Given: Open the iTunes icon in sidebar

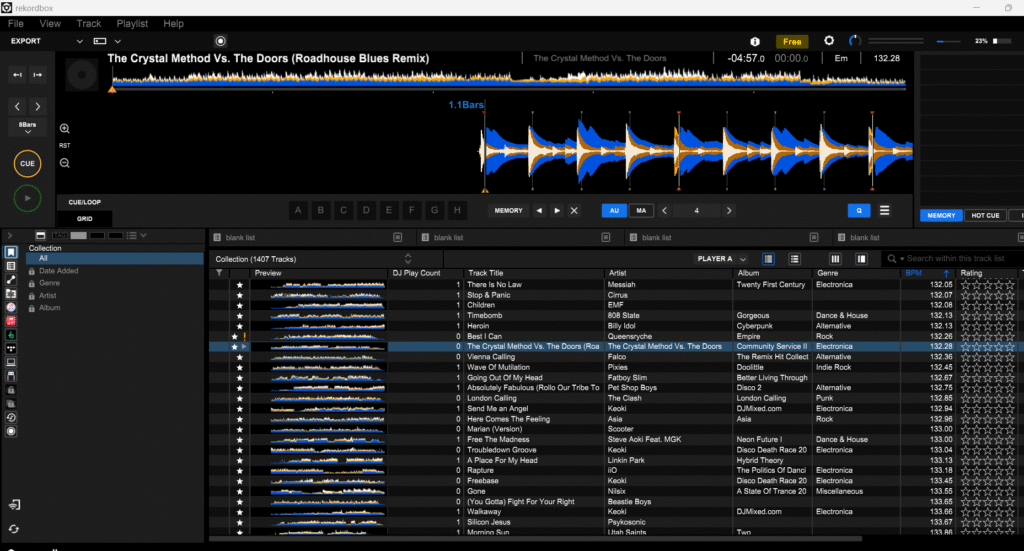Looking at the screenshot, I should [x=11, y=307].
